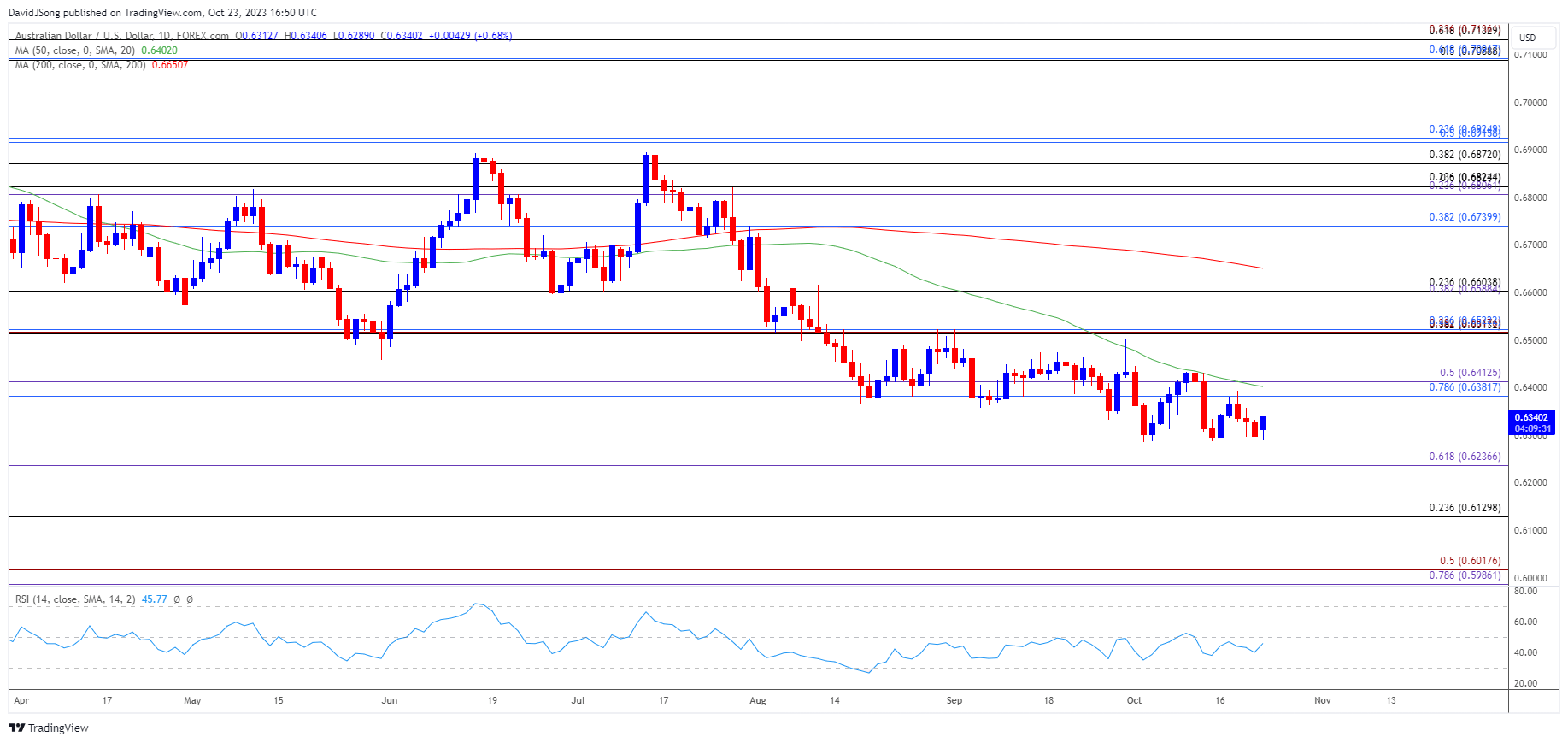
Task: Click the RSI value 45.77
Action: point(155,599)
